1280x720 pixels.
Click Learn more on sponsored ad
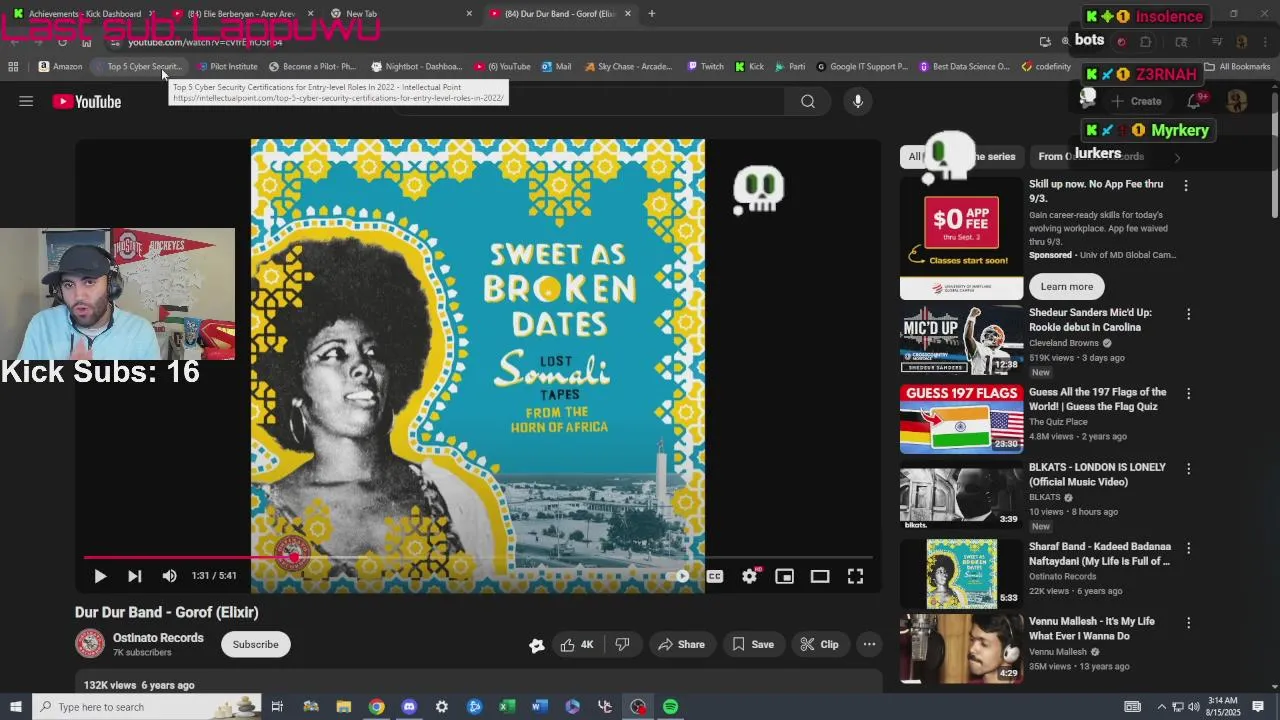1067,286
